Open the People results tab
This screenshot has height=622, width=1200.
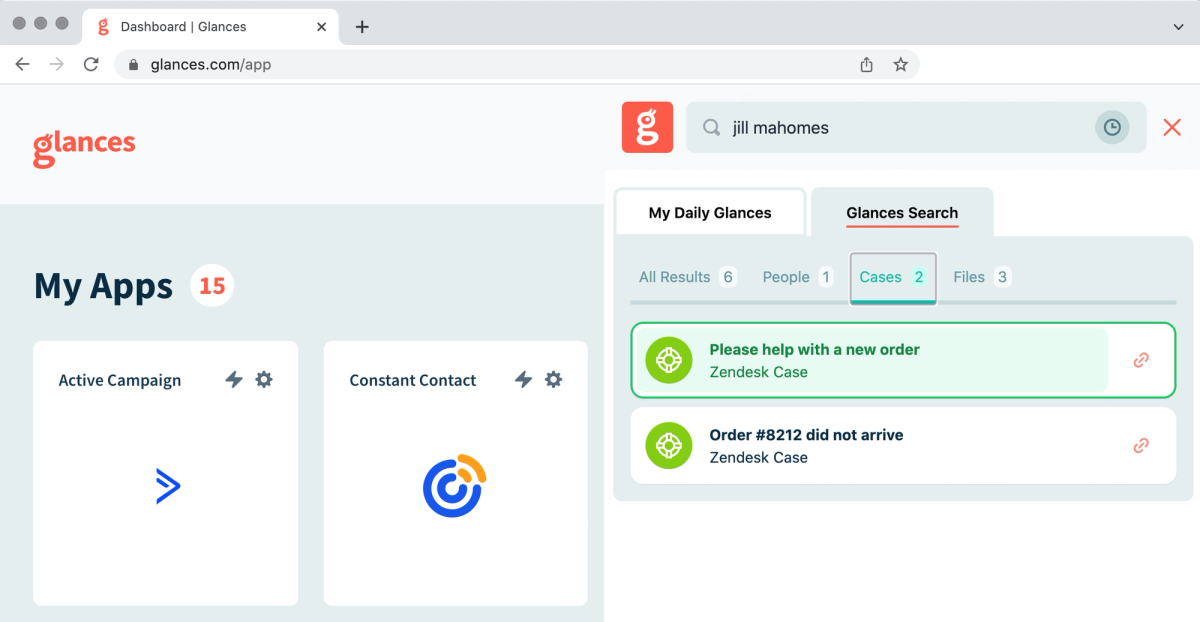click(797, 277)
